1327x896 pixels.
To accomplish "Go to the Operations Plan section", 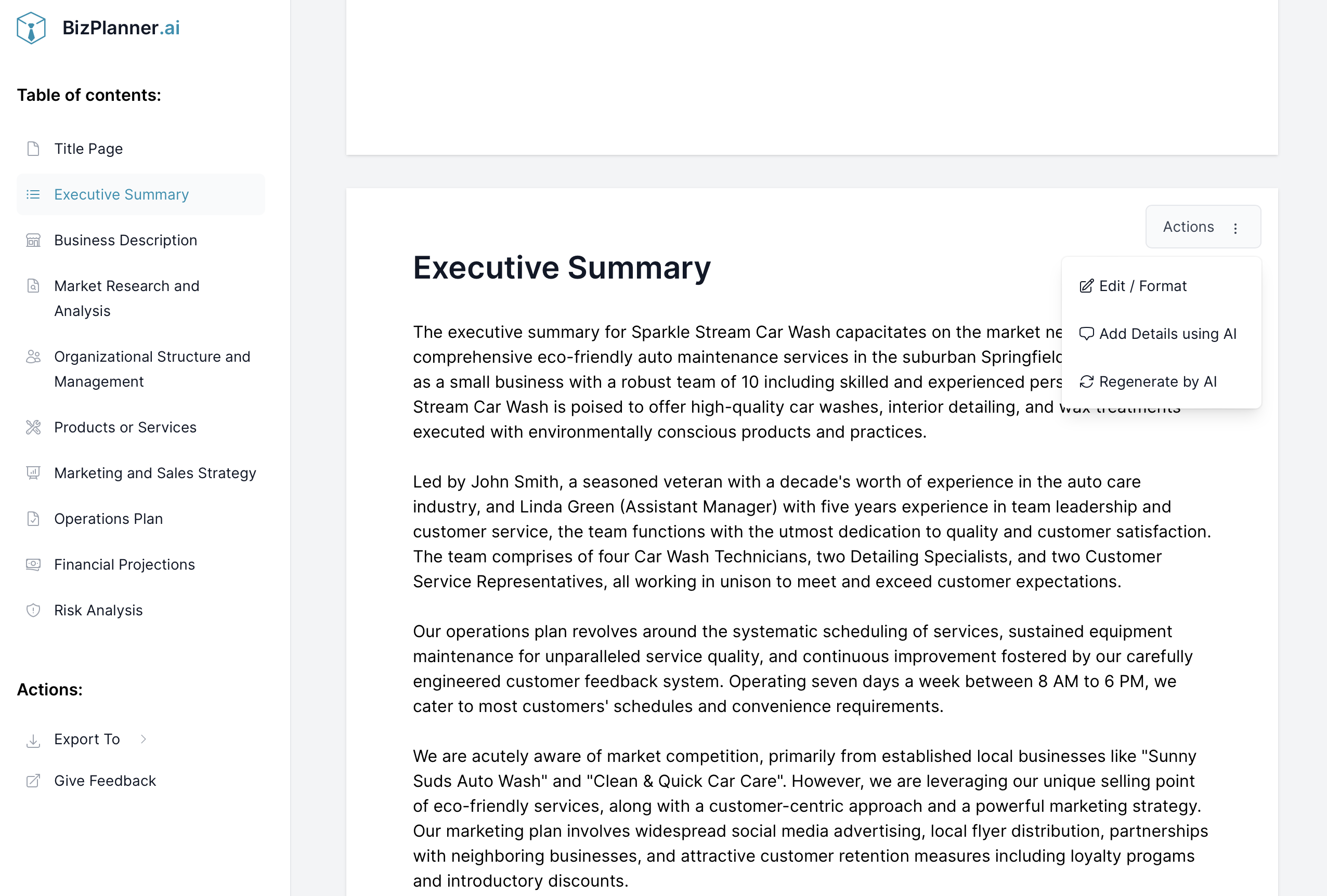I will click(109, 519).
